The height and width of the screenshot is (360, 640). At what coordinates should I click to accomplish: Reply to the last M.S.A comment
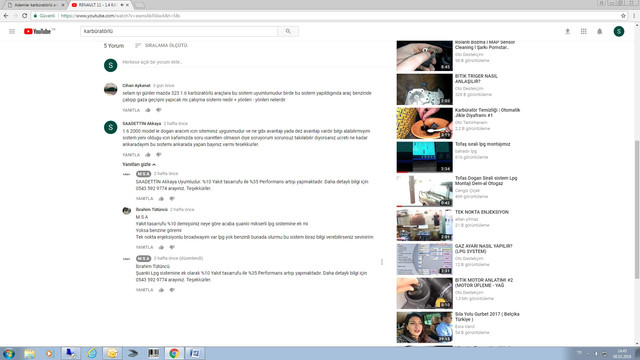144,290
